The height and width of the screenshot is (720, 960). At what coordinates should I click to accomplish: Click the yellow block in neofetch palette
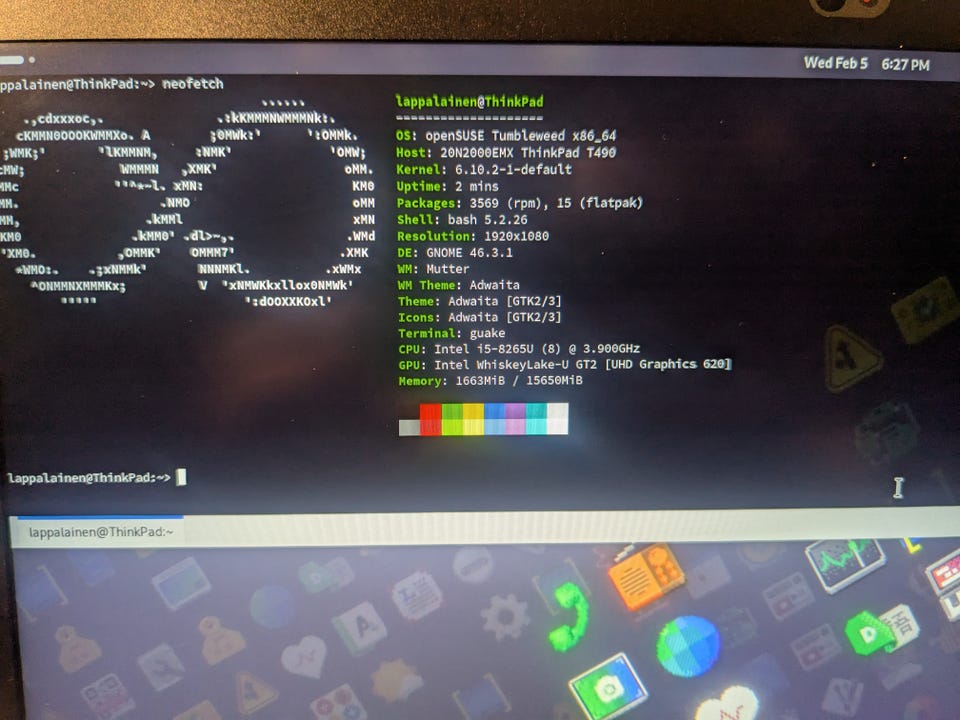point(473,419)
